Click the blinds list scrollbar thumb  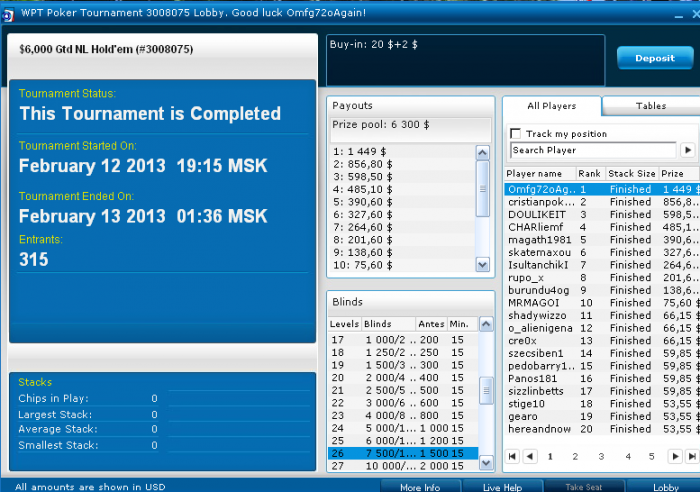pyautogui.click(x=486, y=390)
